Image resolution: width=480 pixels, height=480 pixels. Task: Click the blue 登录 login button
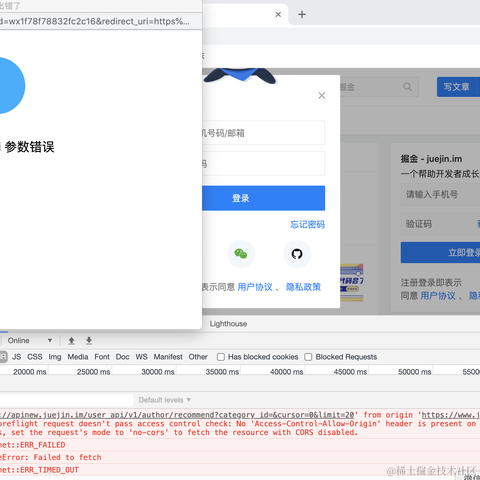click(263, 198)
